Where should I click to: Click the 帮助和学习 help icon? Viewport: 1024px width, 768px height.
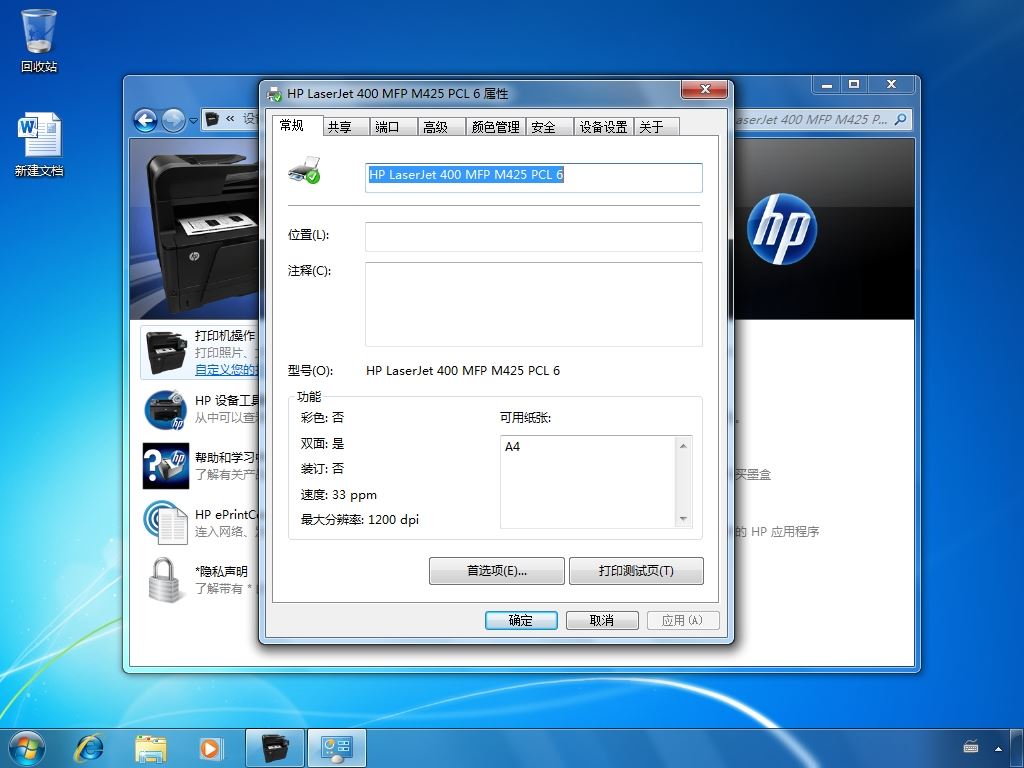[x=166, y=466]
